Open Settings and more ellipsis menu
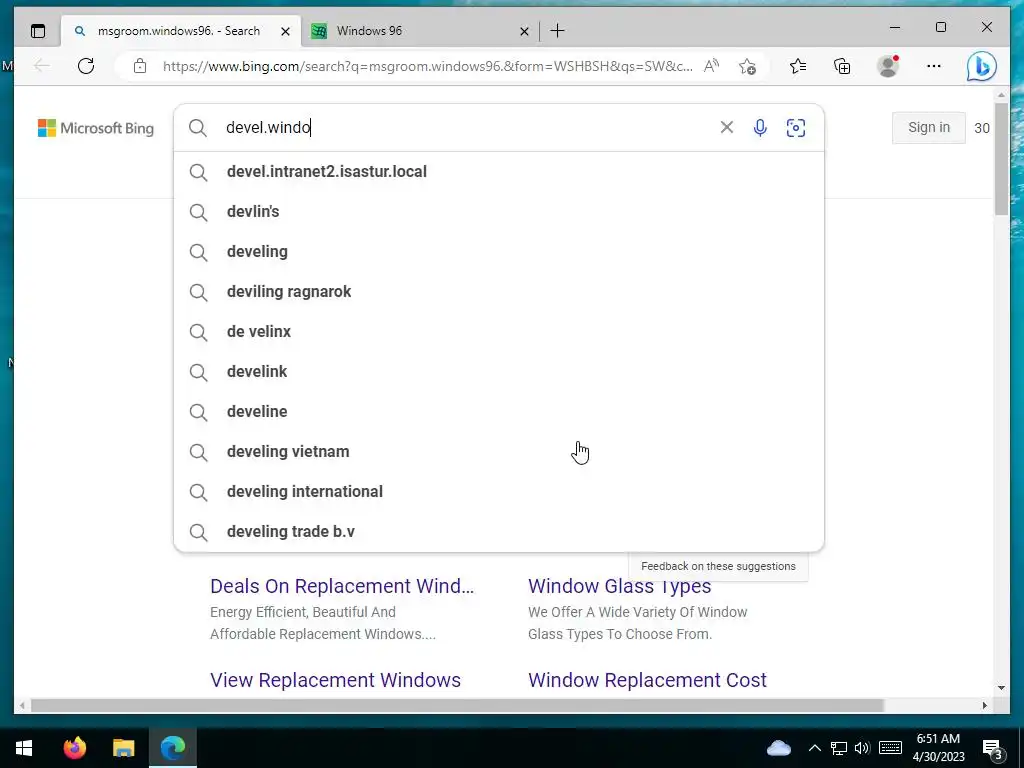 coord(934,66)
